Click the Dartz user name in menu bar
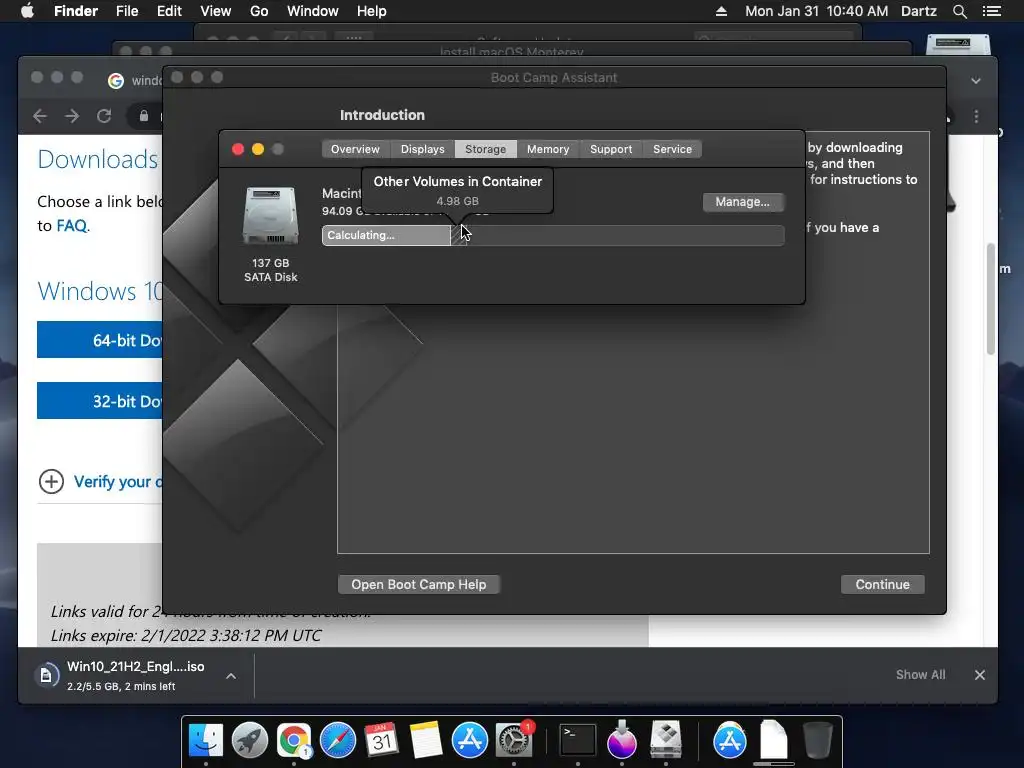The height and width of the screenshot is (768, 1024). (x=918, y=11)
